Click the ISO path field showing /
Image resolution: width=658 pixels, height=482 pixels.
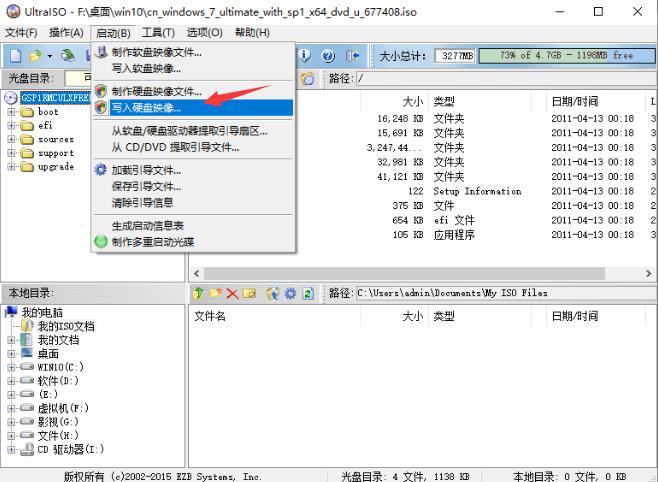(507, 78)
